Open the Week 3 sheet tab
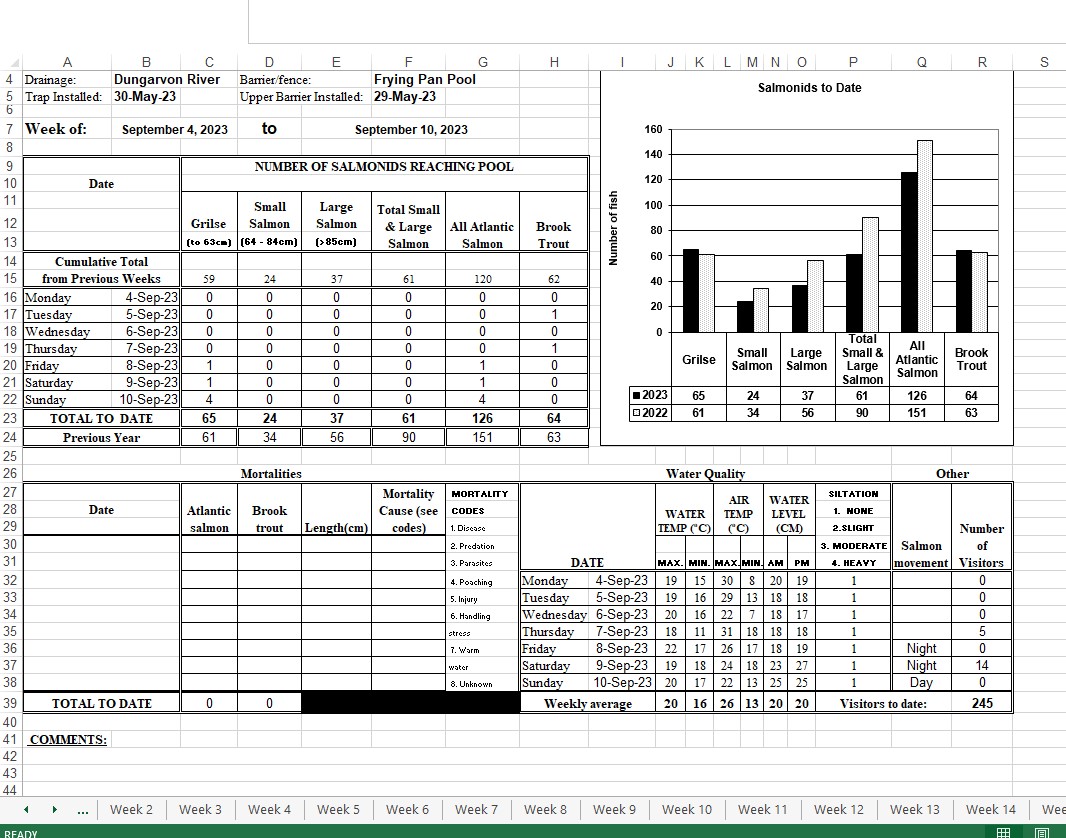The width and height of the screenshot is (1066, 838). (x=201, y=809)
